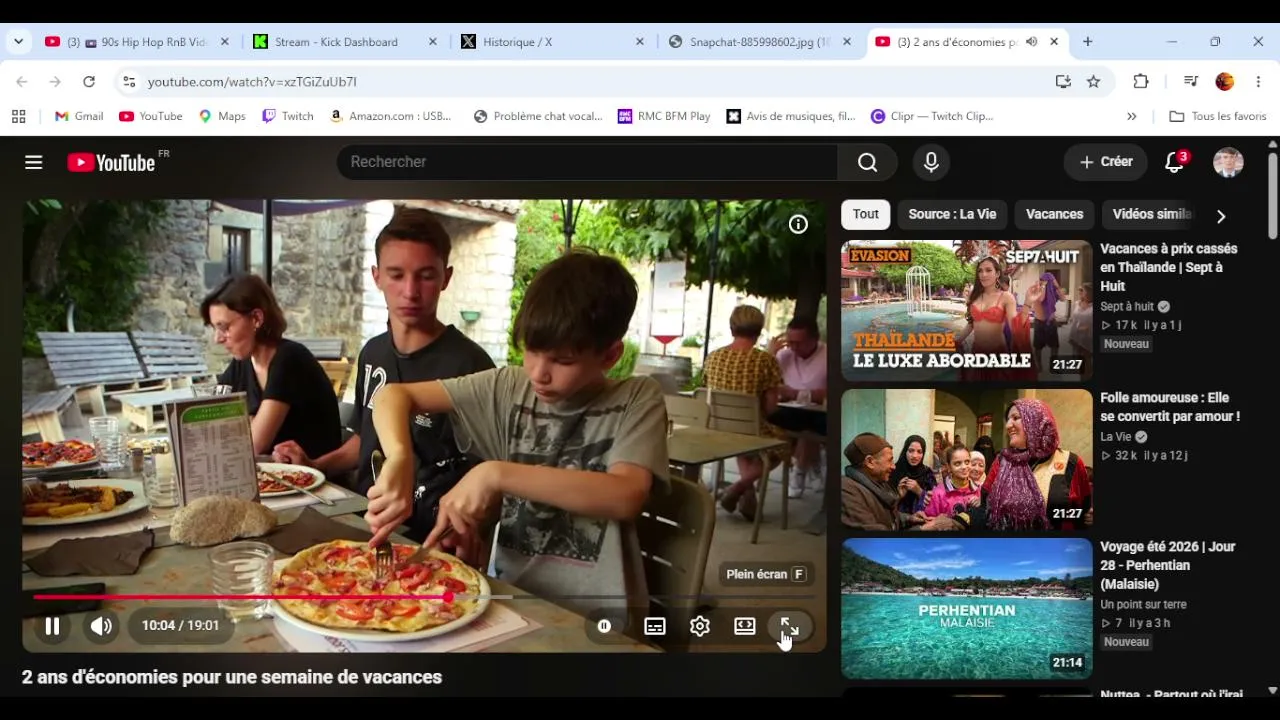Show the video info cards icon

point(798,225)
